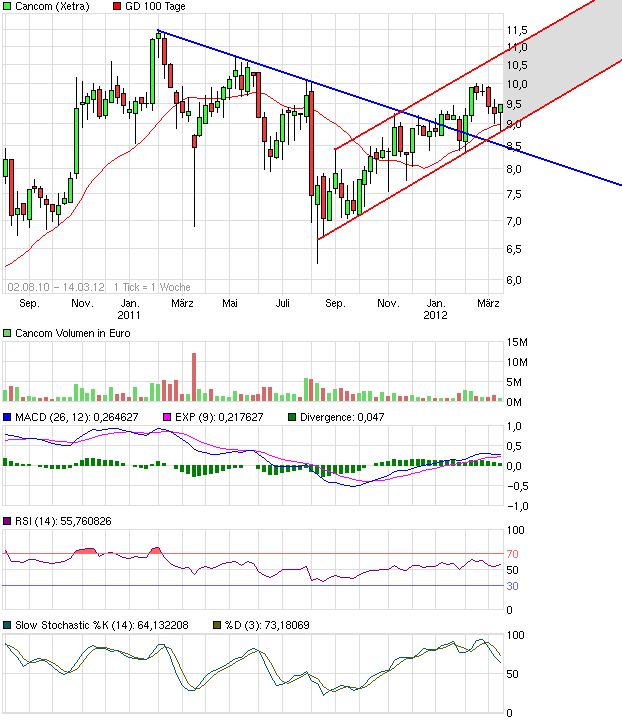
Task: Click the red 70 RSI threshold label
Action: tap(512, 554)
